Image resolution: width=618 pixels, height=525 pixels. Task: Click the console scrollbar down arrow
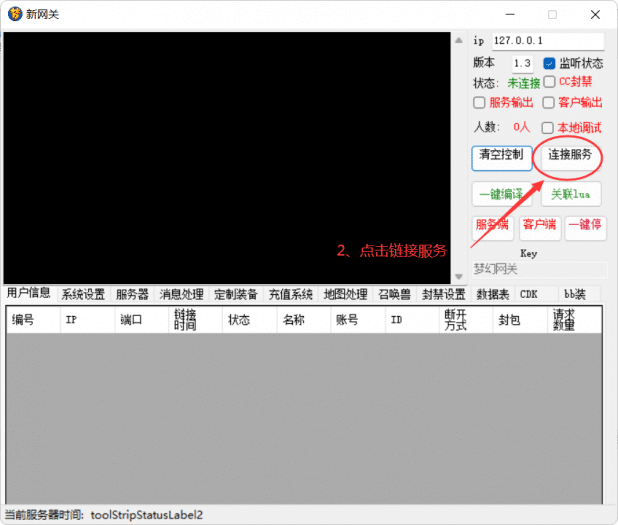pos(459,276)
